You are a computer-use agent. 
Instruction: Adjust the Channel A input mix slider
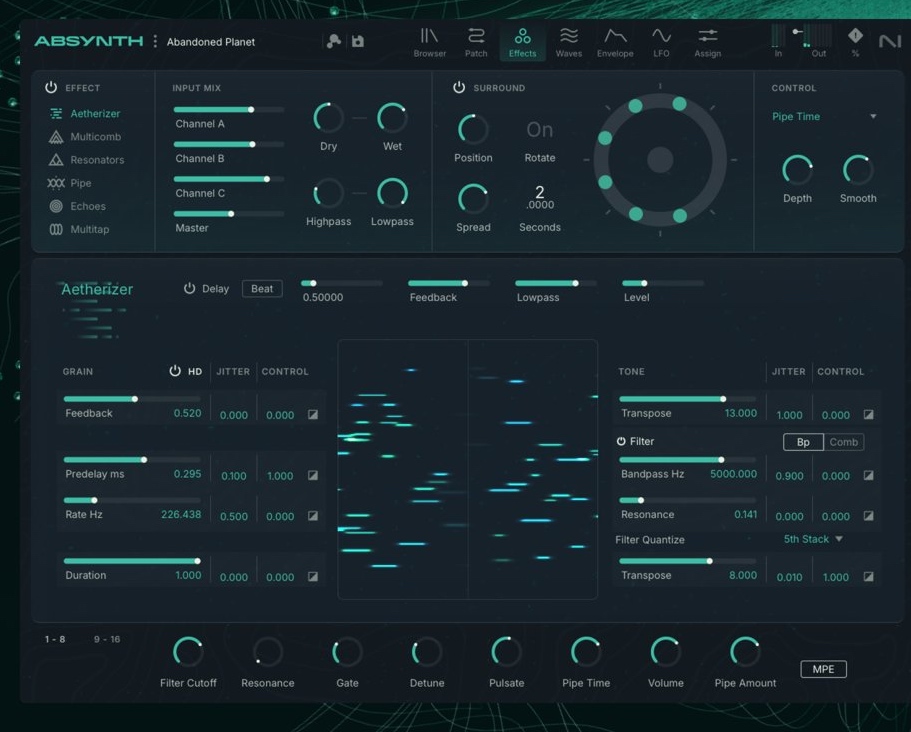(229, 110)
